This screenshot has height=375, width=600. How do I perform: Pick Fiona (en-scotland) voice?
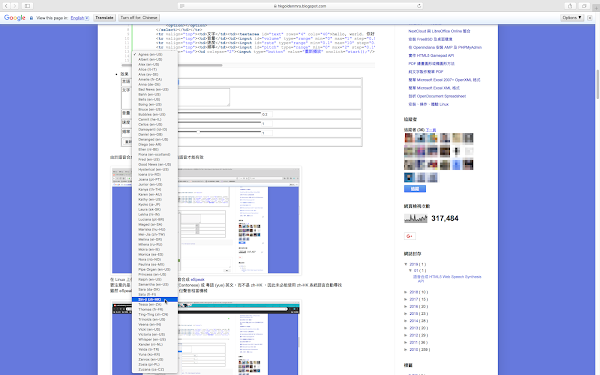(155, 154)
